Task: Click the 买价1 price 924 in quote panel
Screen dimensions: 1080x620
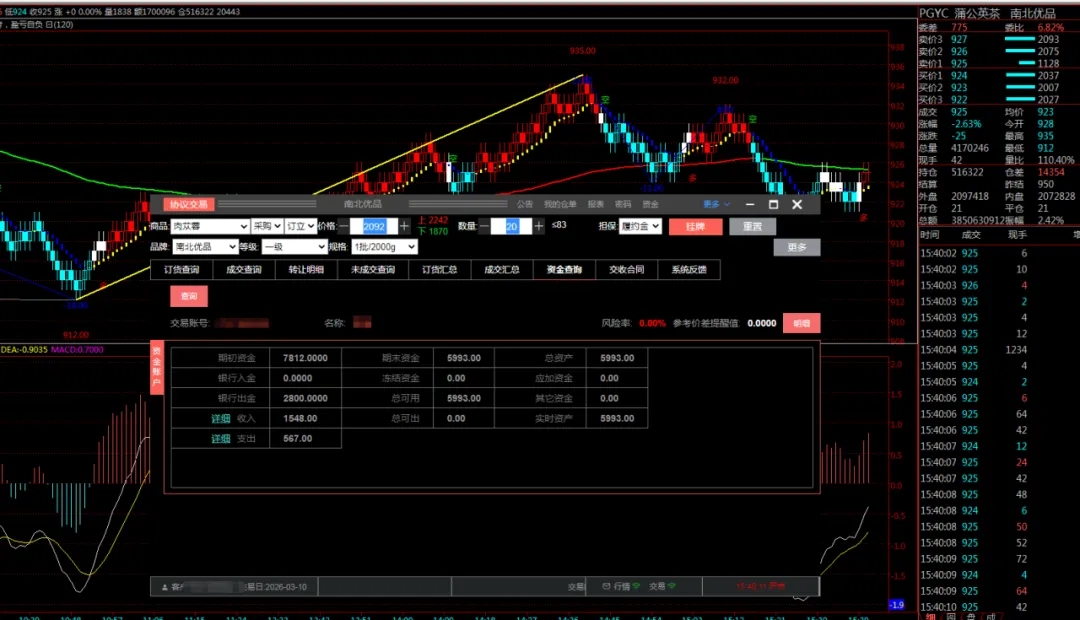Action: pyautogui.click(x=959, y=76)
